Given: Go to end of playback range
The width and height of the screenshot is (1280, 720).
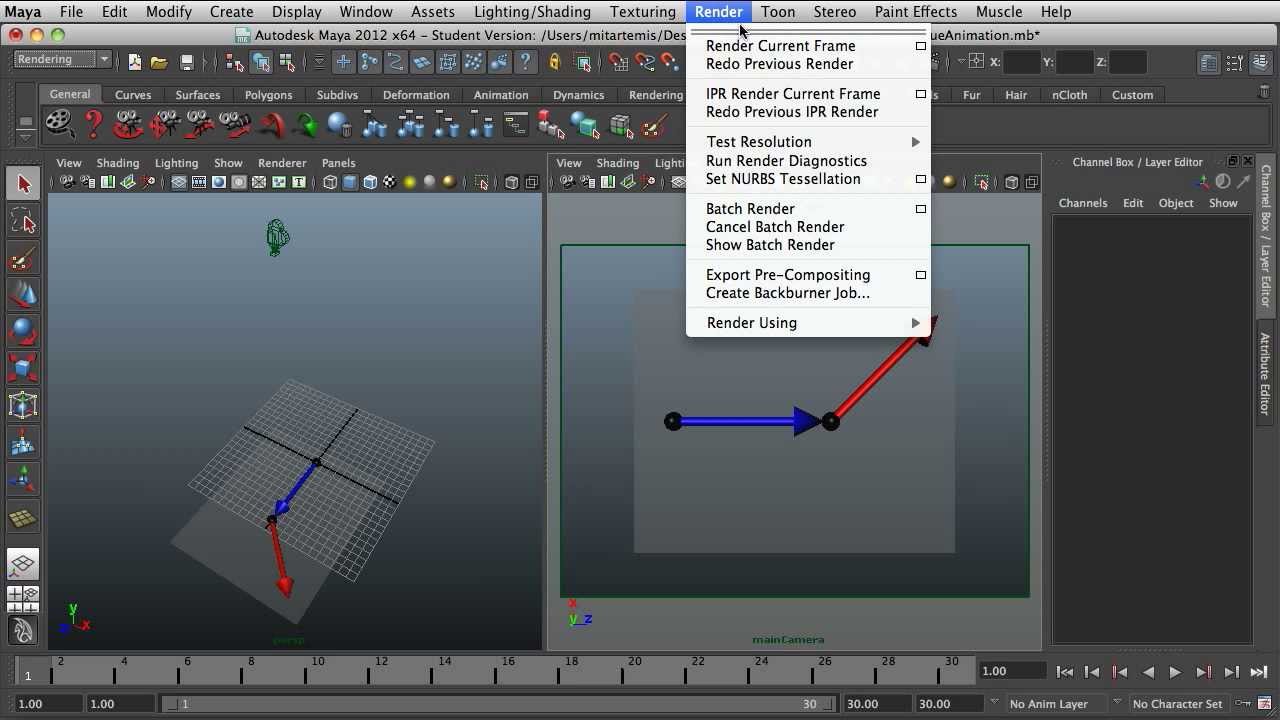Looking at the screenshot, I should point(1259,672).
